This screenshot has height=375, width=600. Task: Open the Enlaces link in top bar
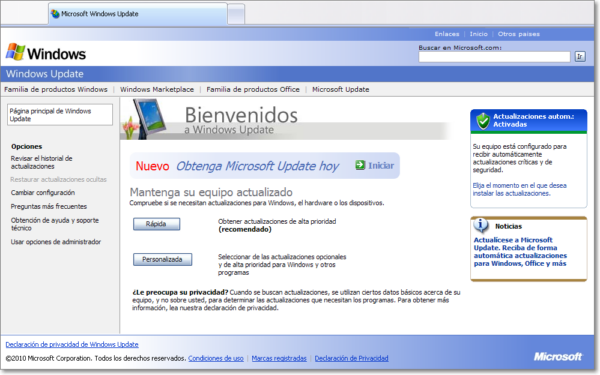click(447, 34)
